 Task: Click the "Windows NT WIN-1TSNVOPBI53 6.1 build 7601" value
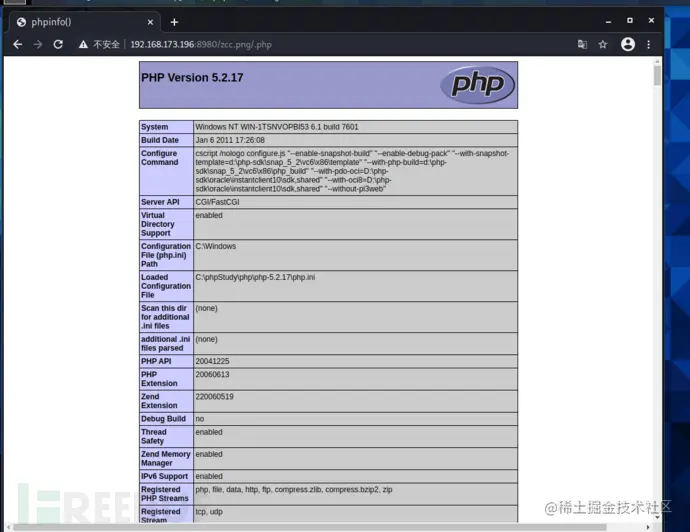[x=277, y=127]
